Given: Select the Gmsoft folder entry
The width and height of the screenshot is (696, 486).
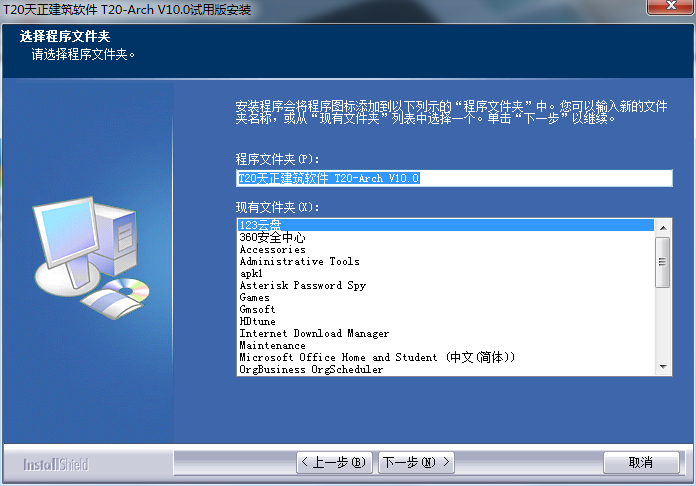Looking at the screenshot, I should point(446,309).
